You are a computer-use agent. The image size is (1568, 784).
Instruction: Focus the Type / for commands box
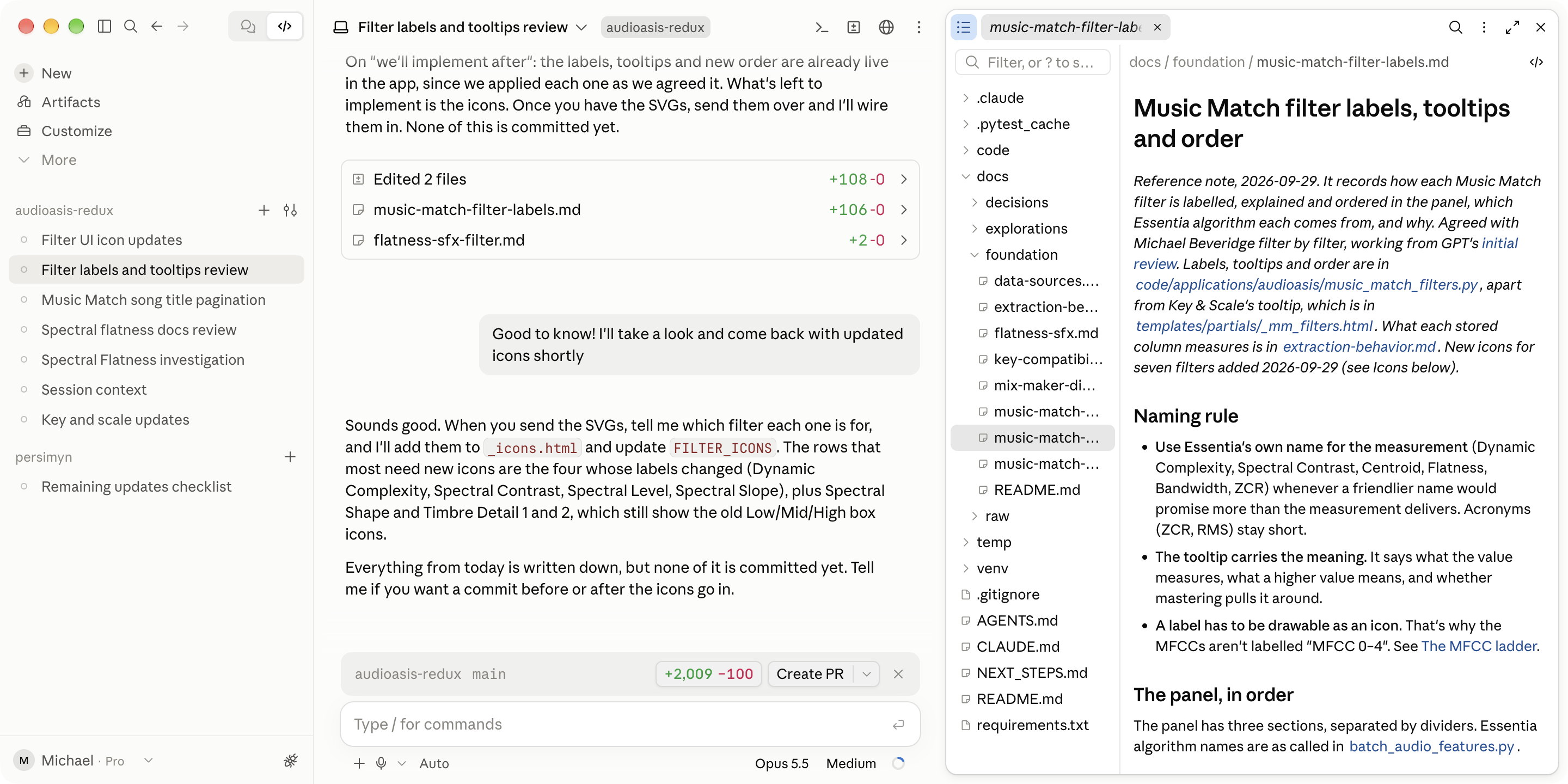click(630, 724)
